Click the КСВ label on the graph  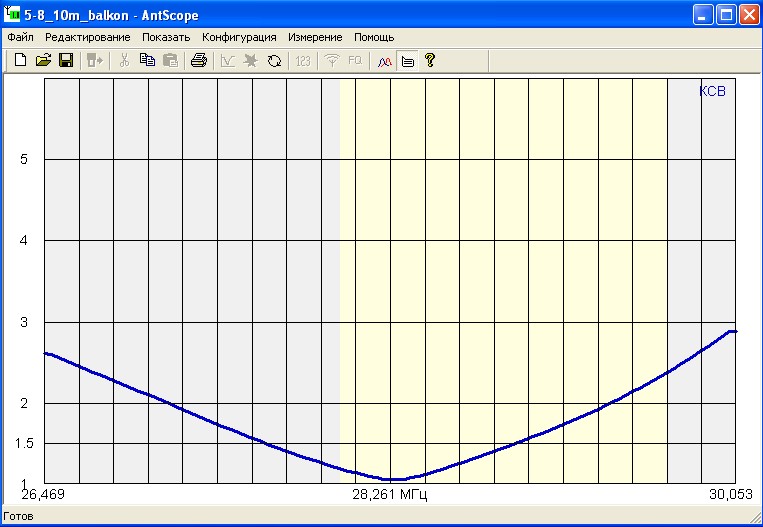click(711, 91)
